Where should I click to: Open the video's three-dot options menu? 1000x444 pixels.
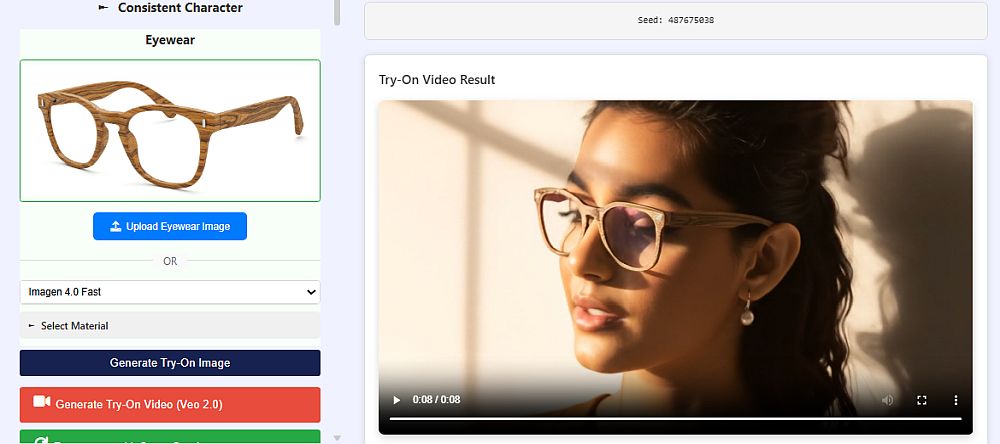(955, 400)
